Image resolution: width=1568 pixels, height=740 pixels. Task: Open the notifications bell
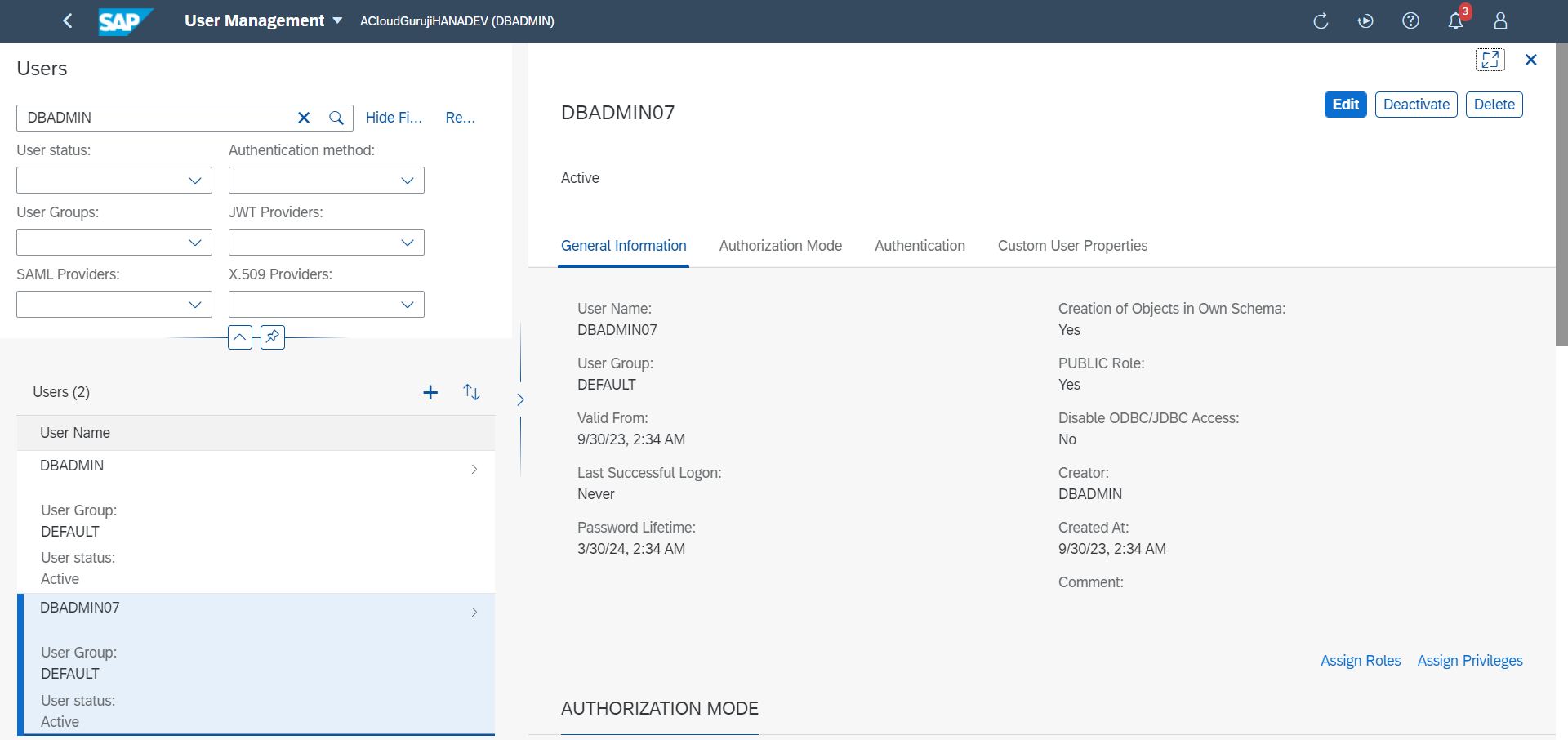click(1455, 20)
